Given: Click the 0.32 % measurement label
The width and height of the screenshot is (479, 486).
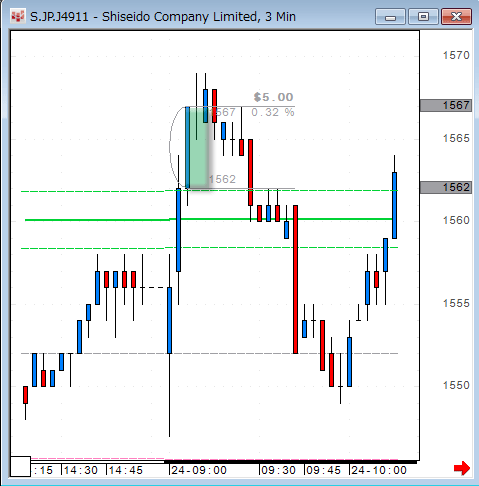Looking at the screenshot, I should pyautogui.click(x=273, y=112).
